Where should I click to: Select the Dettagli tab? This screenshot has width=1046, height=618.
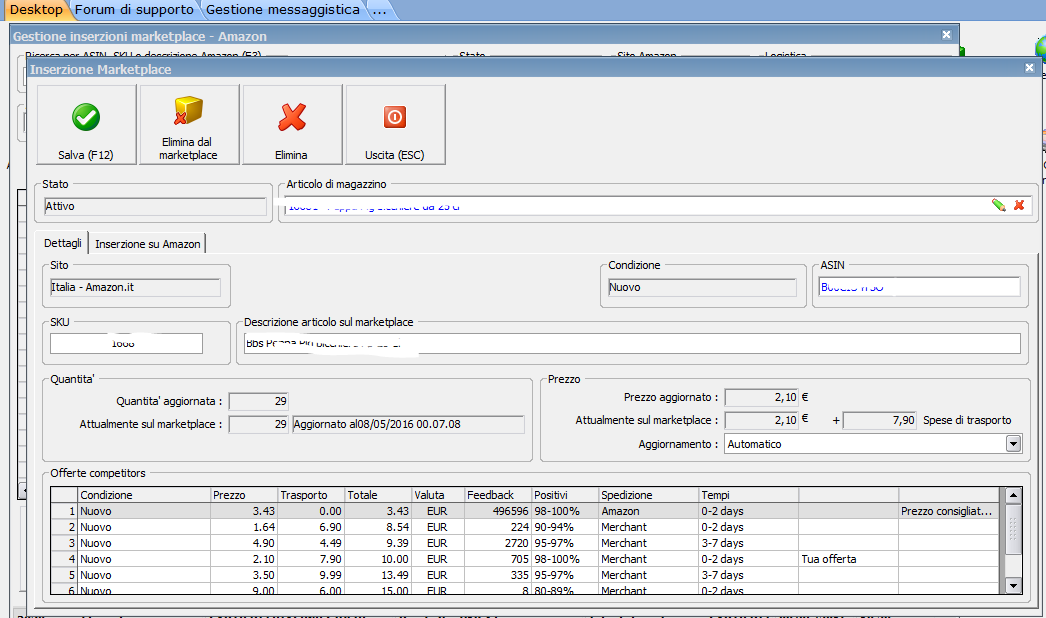(x=62, y=244)
